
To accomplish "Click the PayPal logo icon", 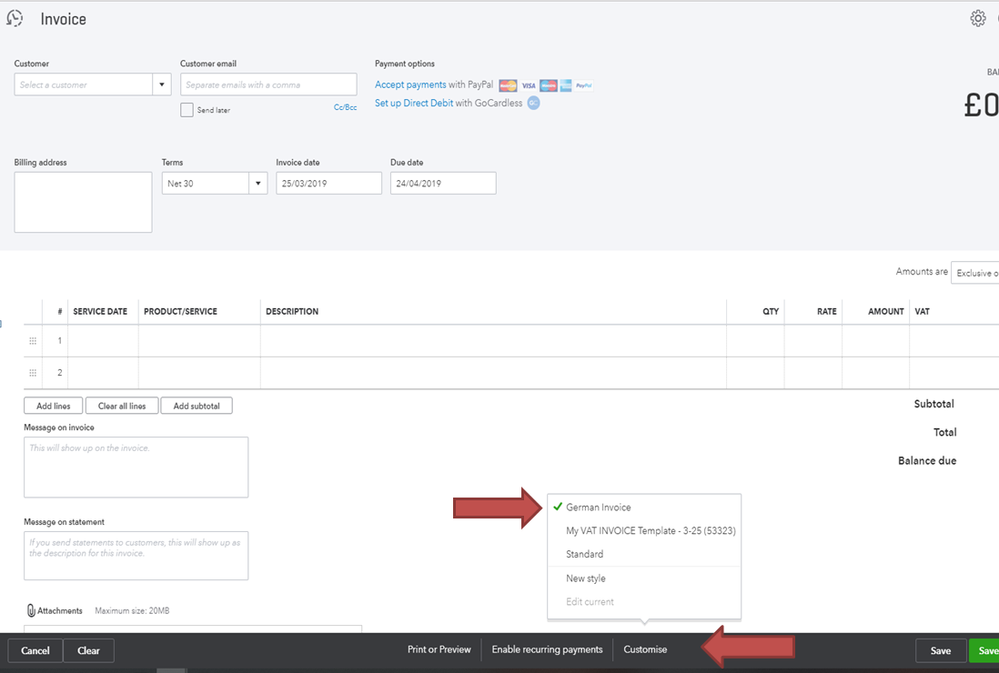I will tap(584, 85).
